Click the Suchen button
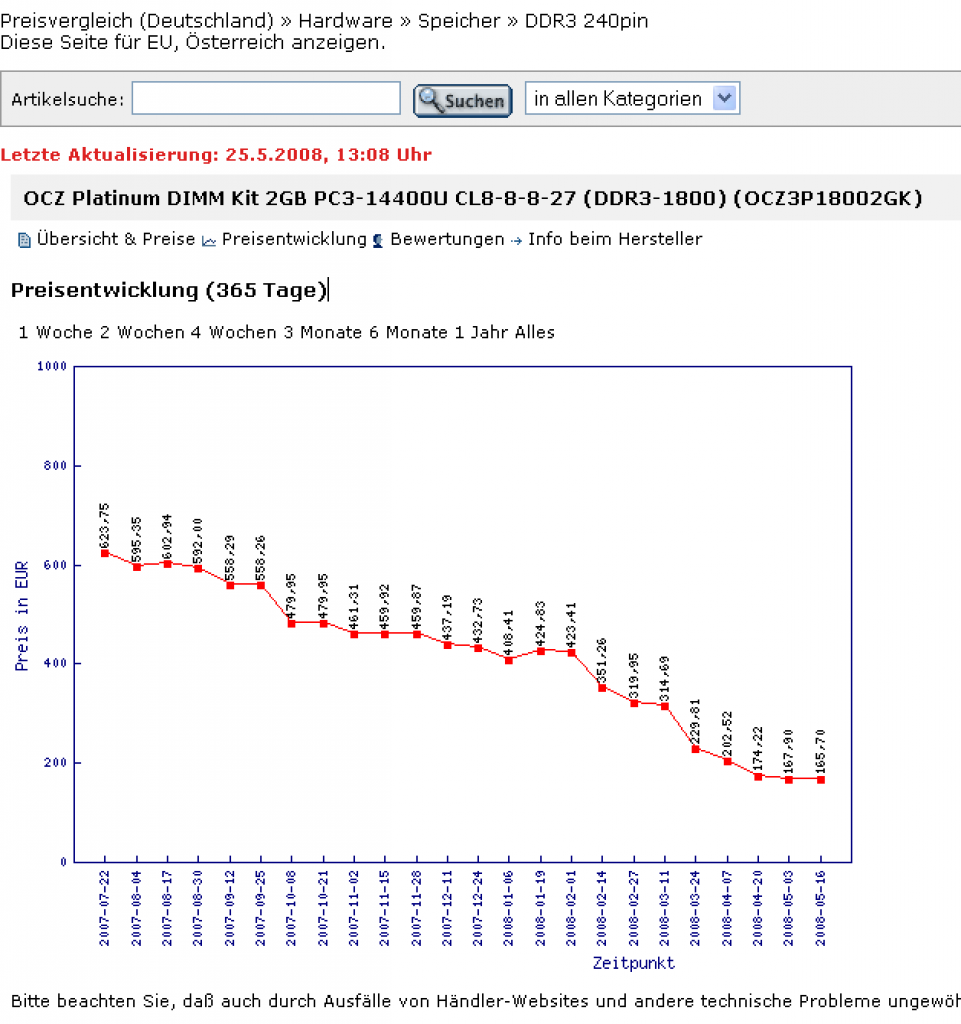This screenshot has height=1024, width=961. 463,101
